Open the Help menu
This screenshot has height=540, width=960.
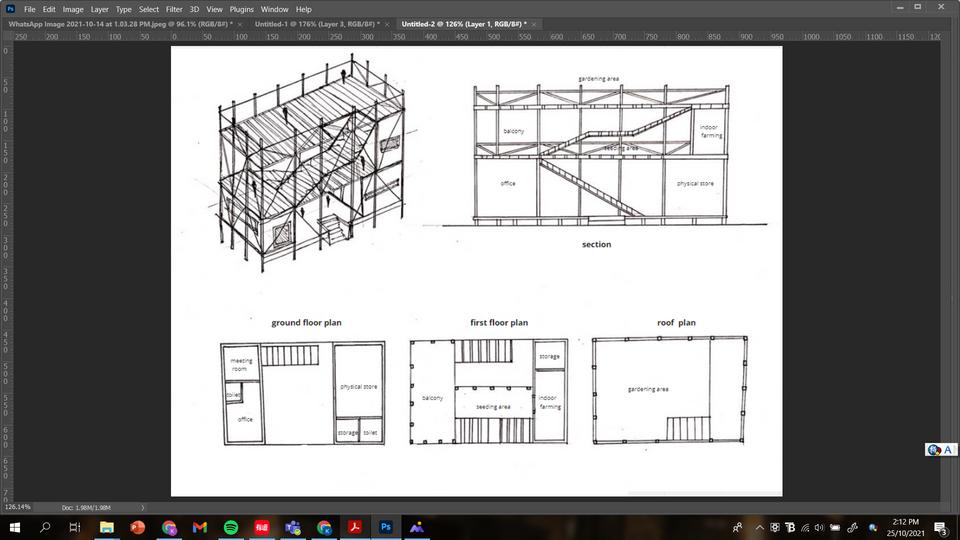[304, 9]
